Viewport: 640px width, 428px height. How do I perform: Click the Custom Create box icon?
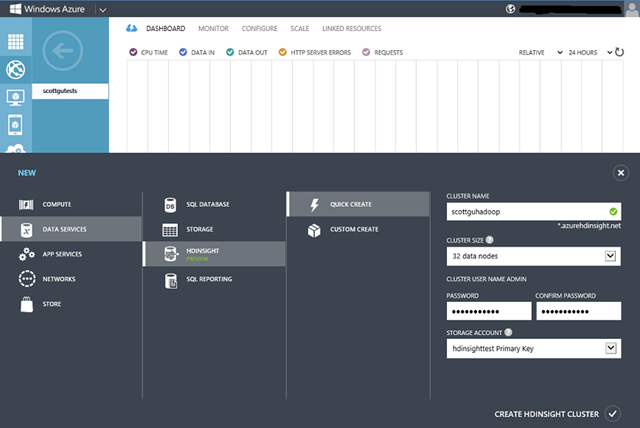tap(314, 231)
